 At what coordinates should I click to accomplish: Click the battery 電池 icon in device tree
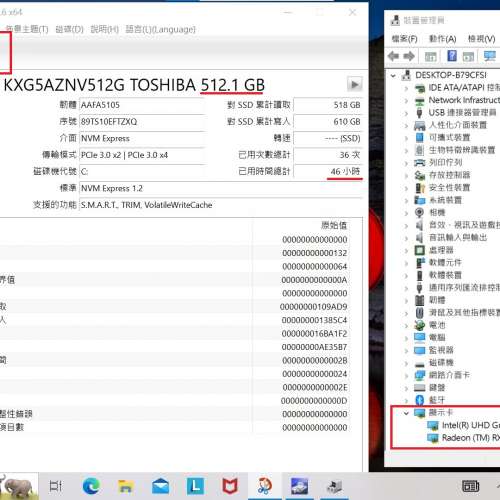[420, 325]
